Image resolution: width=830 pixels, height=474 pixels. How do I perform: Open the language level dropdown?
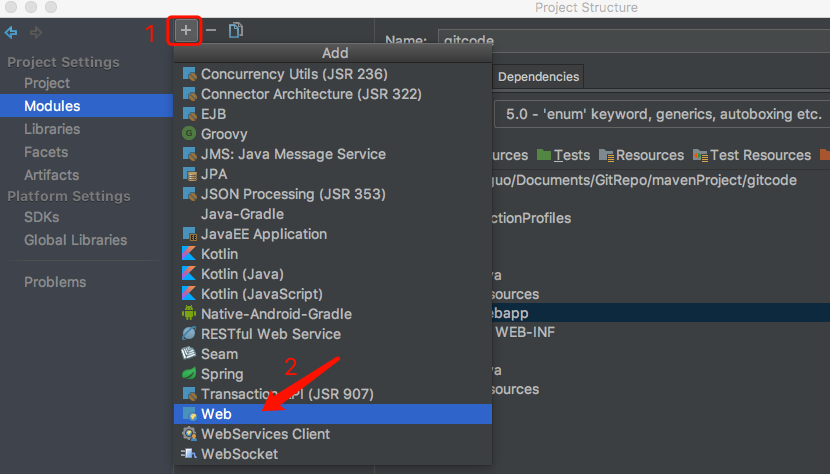point(662,114)
